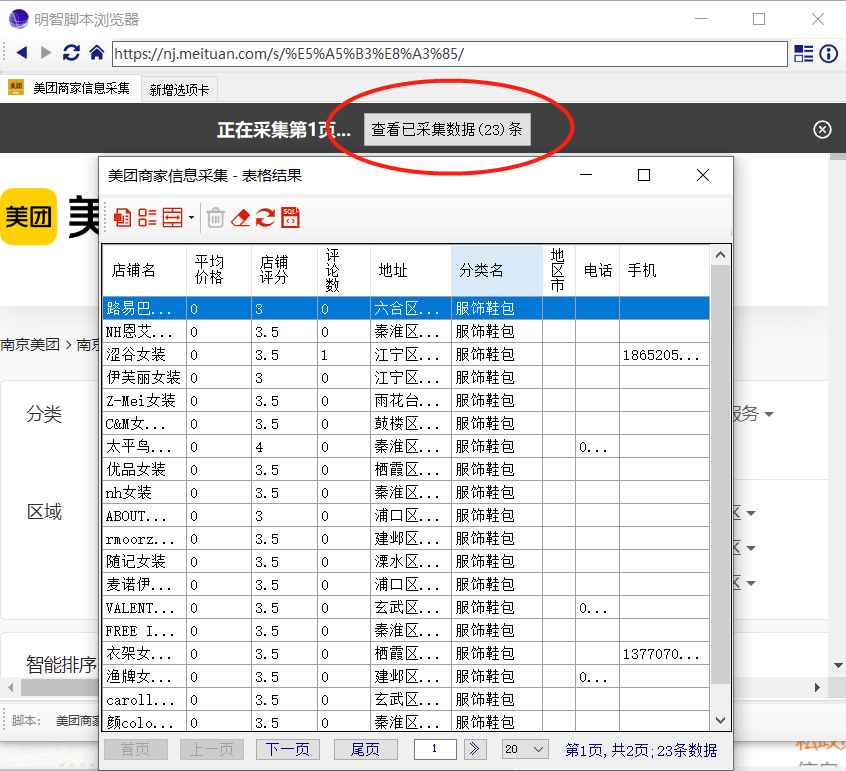Click the 地址 column header
The width and height of the screenshot is (846, 771).
(x=411, y=270)
